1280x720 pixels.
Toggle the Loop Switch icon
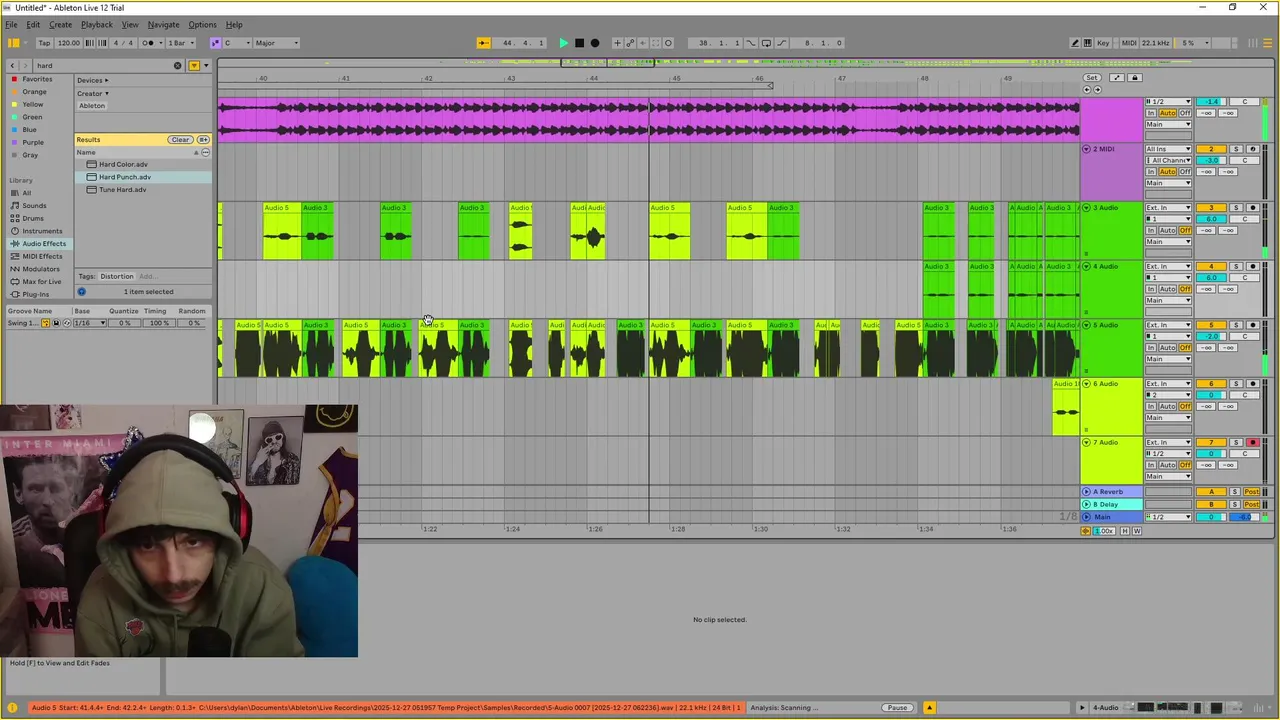click(766, 43)
